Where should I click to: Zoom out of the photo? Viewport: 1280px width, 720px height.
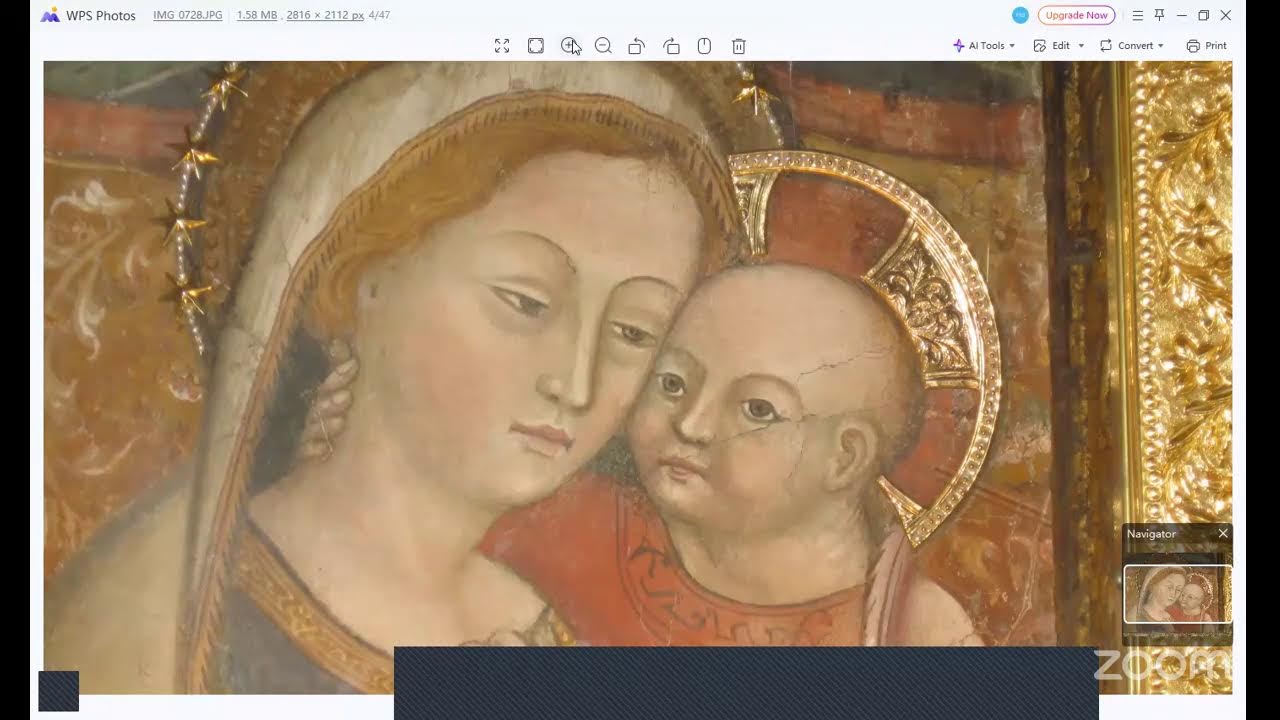pos(603,46)
